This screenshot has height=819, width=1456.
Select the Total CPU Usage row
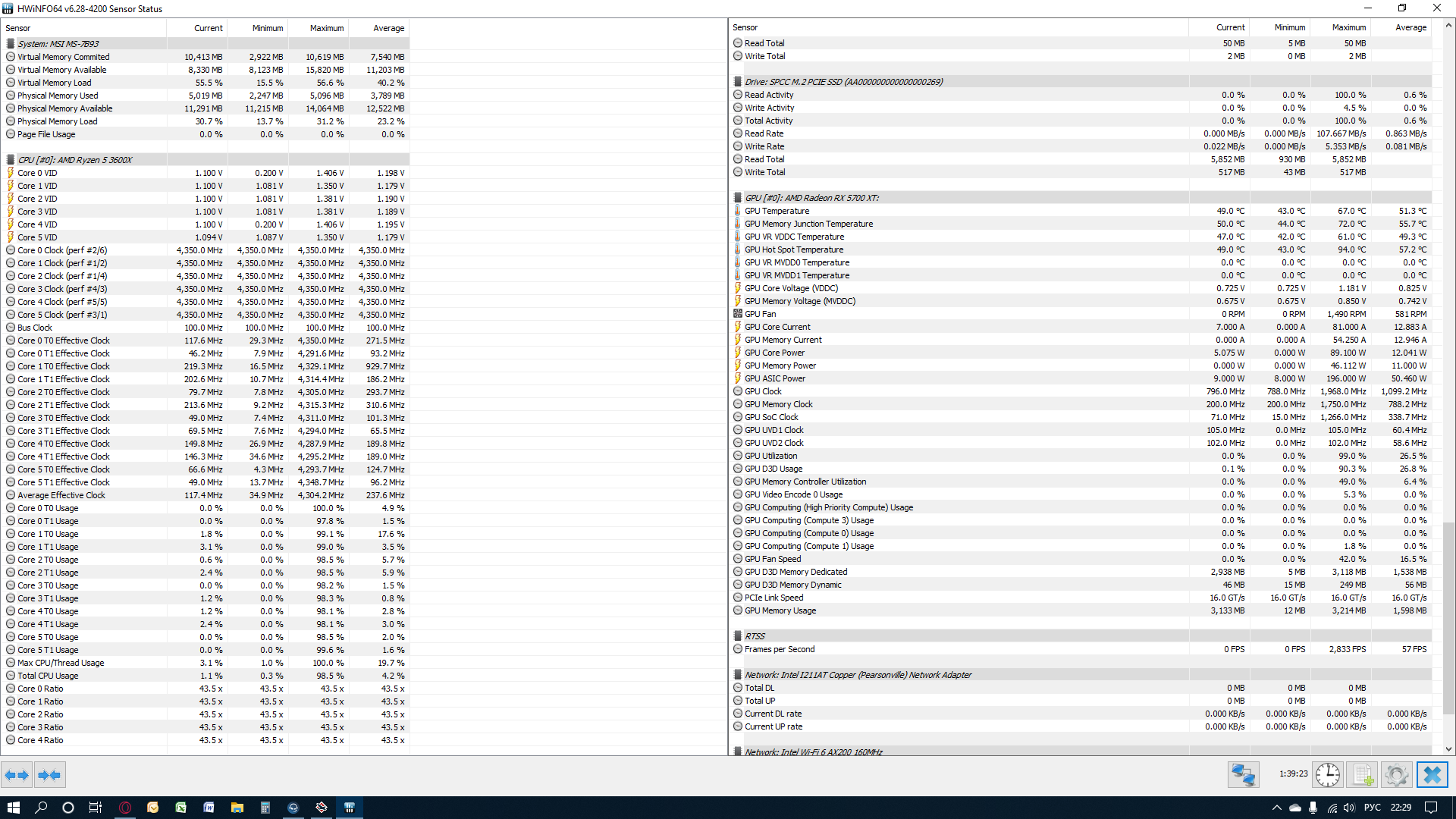(48, 676)
